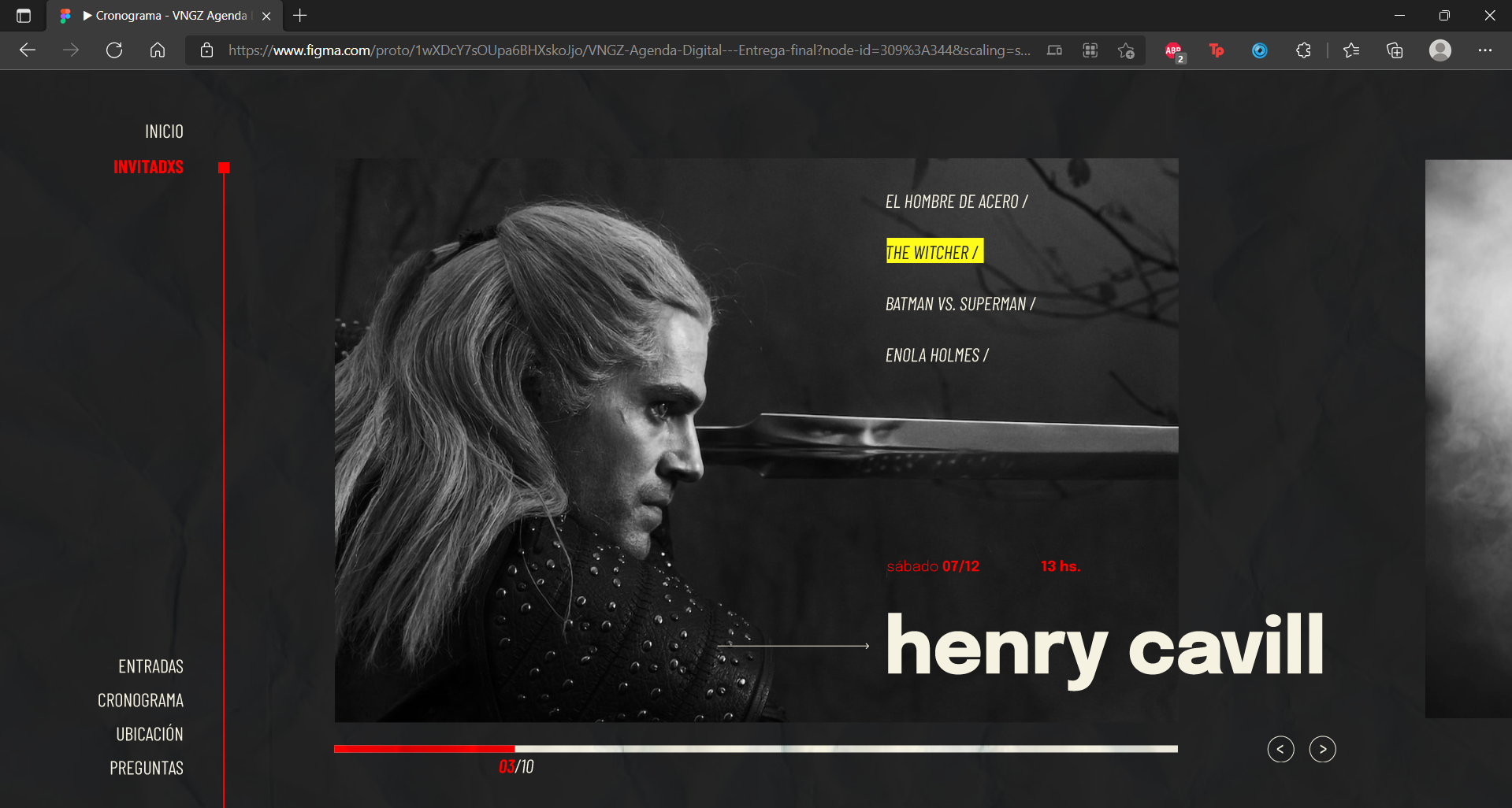Click the 03/10 slide counter
Image resolution: width=1512 pixels, height=808 pixels.
(516, 766)
